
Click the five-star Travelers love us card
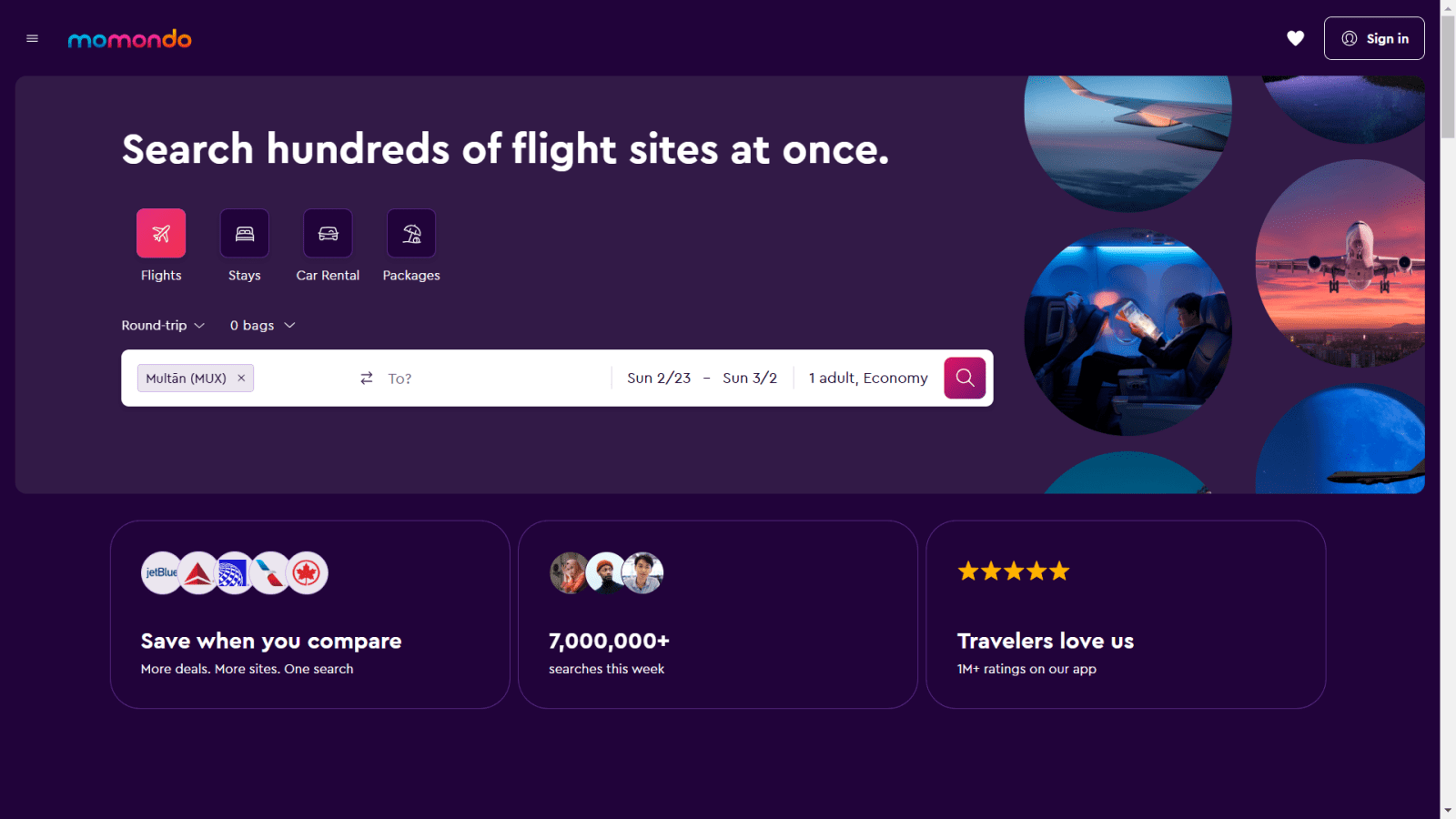pyautogui.click(x=1126, y=614)
